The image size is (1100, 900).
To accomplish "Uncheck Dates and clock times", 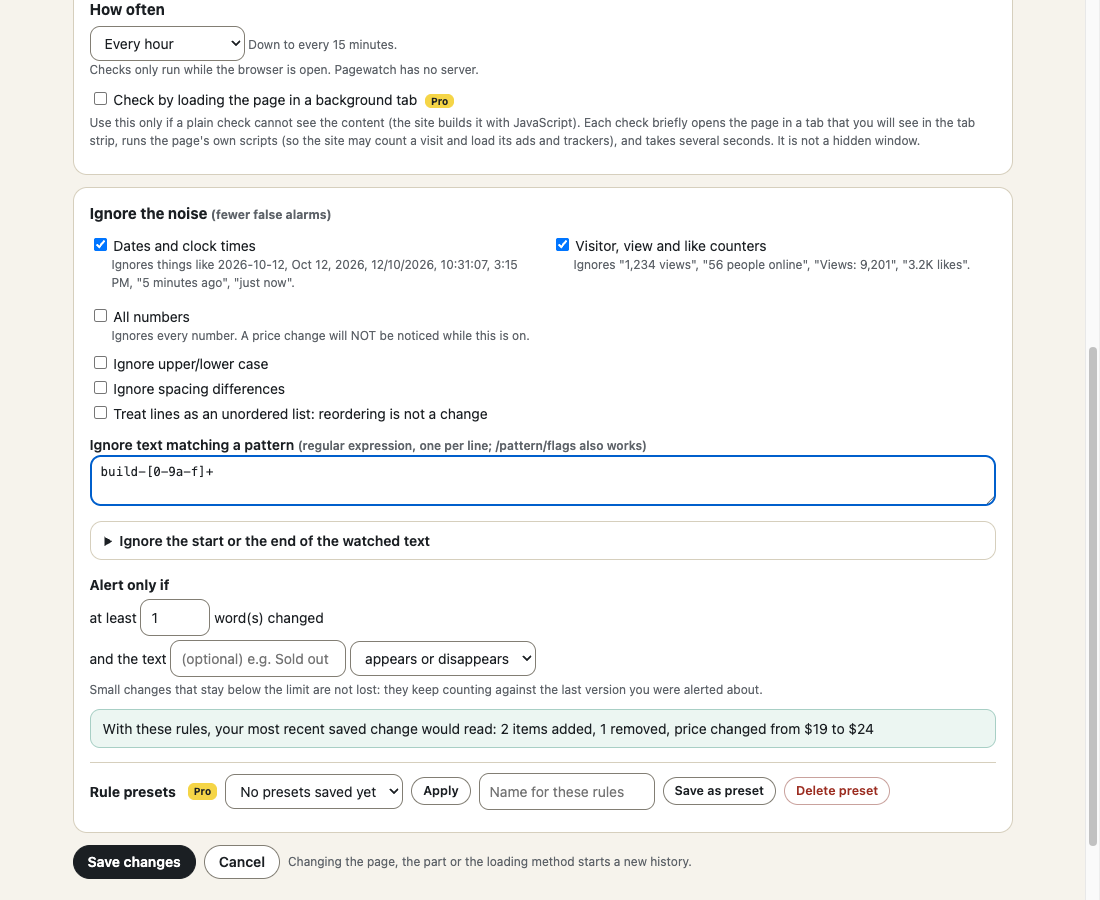I will pyautogui.click(x=100, y=245).
